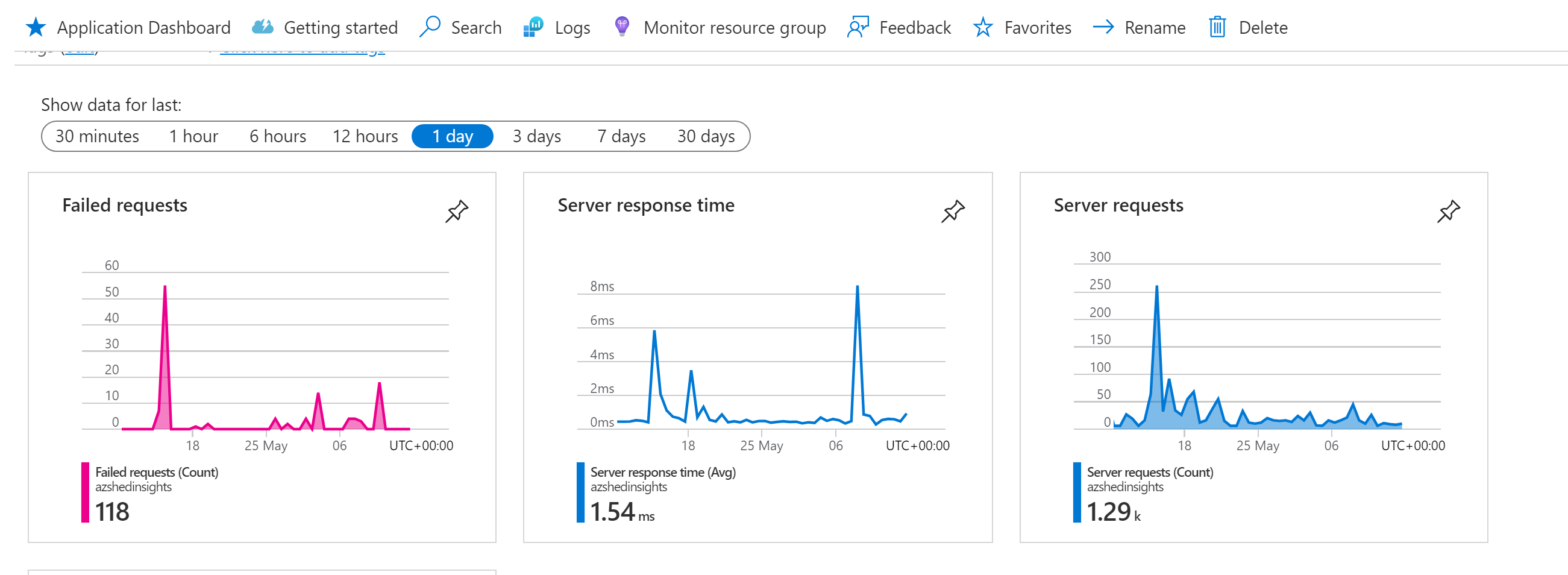Open the Failed requests chart details
The width and height of the screenshot is (1568, 575).
point(125,206)
